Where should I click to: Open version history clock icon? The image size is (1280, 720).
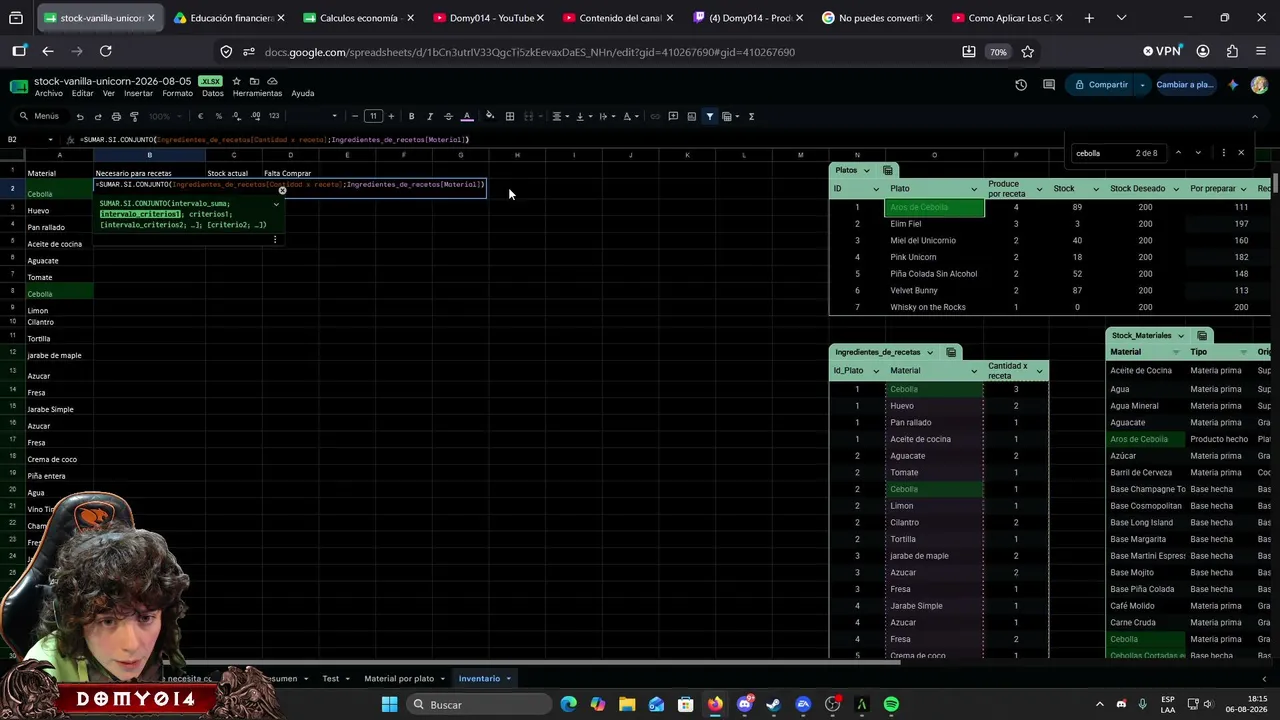point(1021,85)
